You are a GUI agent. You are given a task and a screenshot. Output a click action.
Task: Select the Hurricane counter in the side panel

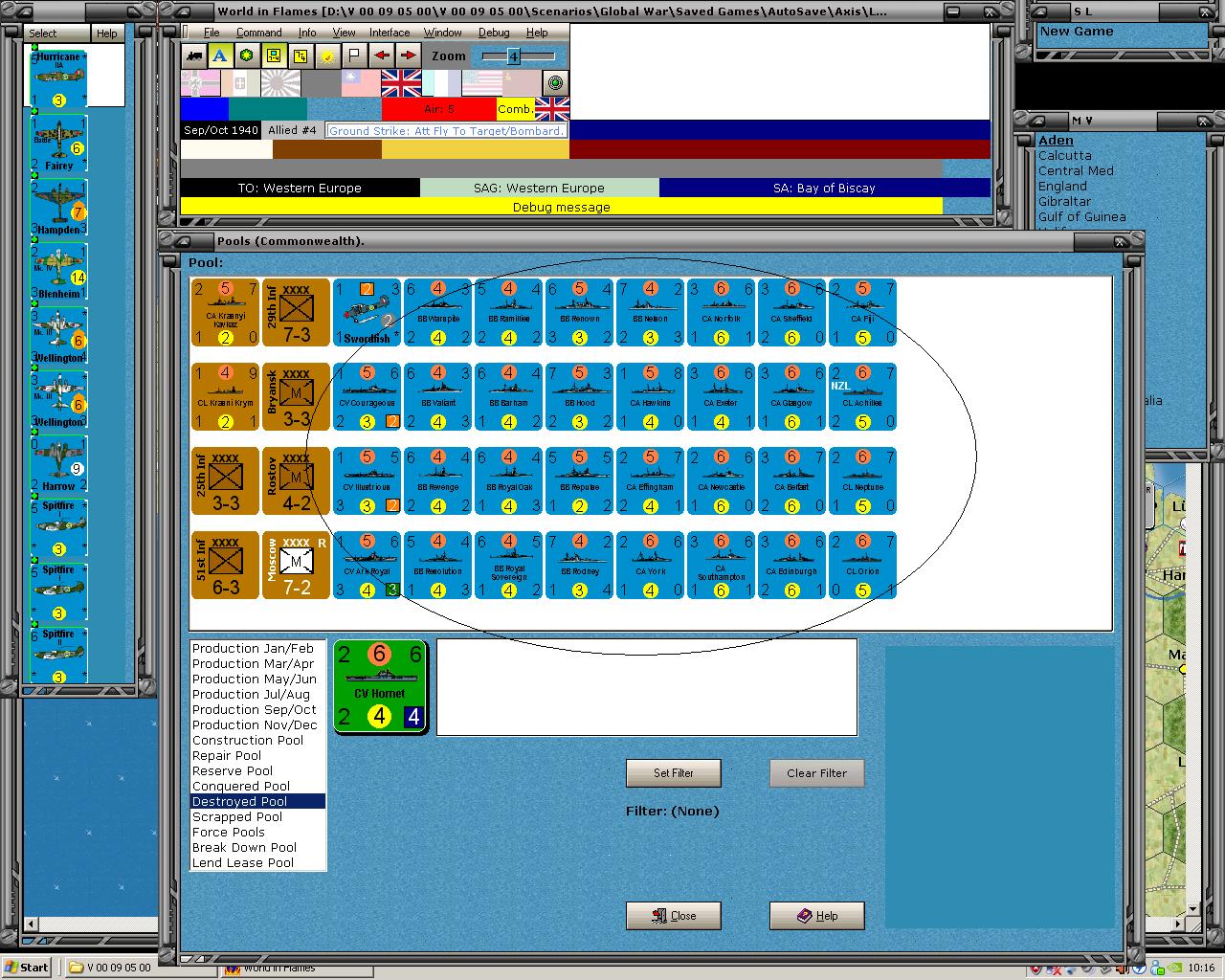[x=58, y=78]
